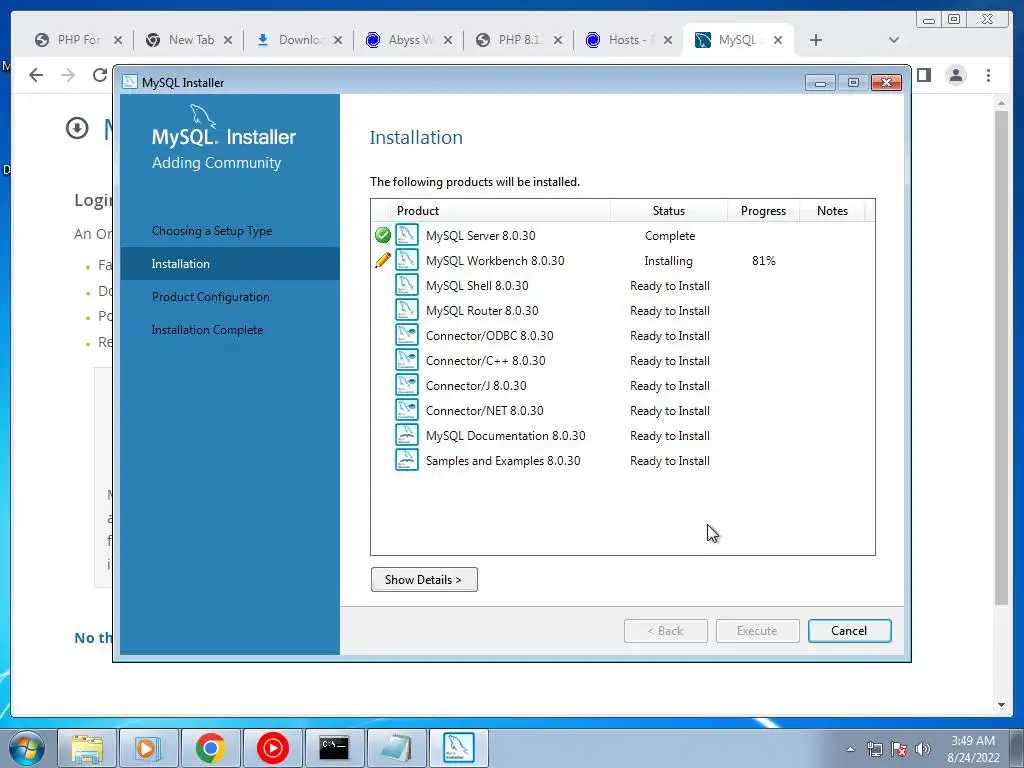
Task: Open Chrome tab search chevron
Action: (894, 40)
